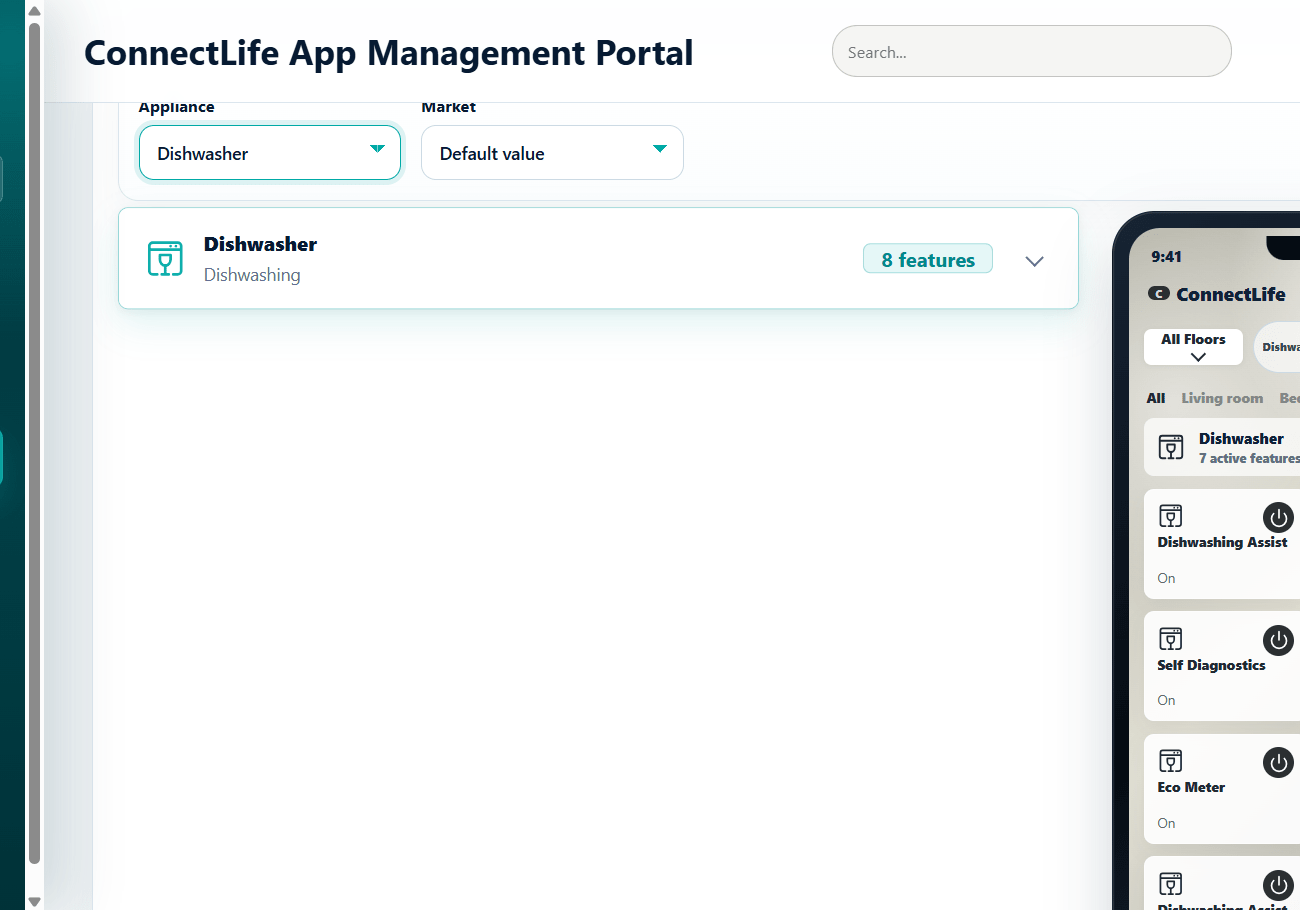This screenshot has height=910, width=1300.
Task: Open the Appliance dropdown showing Dishwasher
Action: [270, 153]
